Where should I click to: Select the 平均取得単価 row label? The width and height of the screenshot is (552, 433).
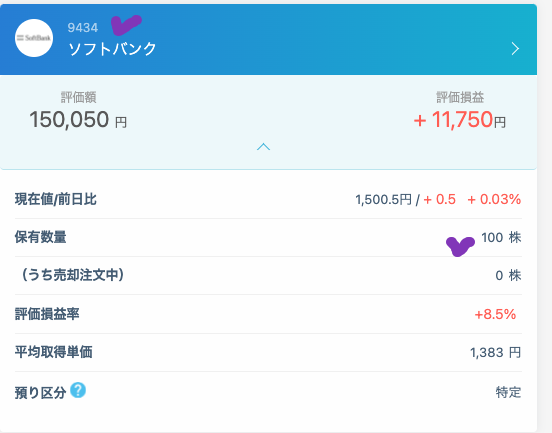click(x=54, y=352)
